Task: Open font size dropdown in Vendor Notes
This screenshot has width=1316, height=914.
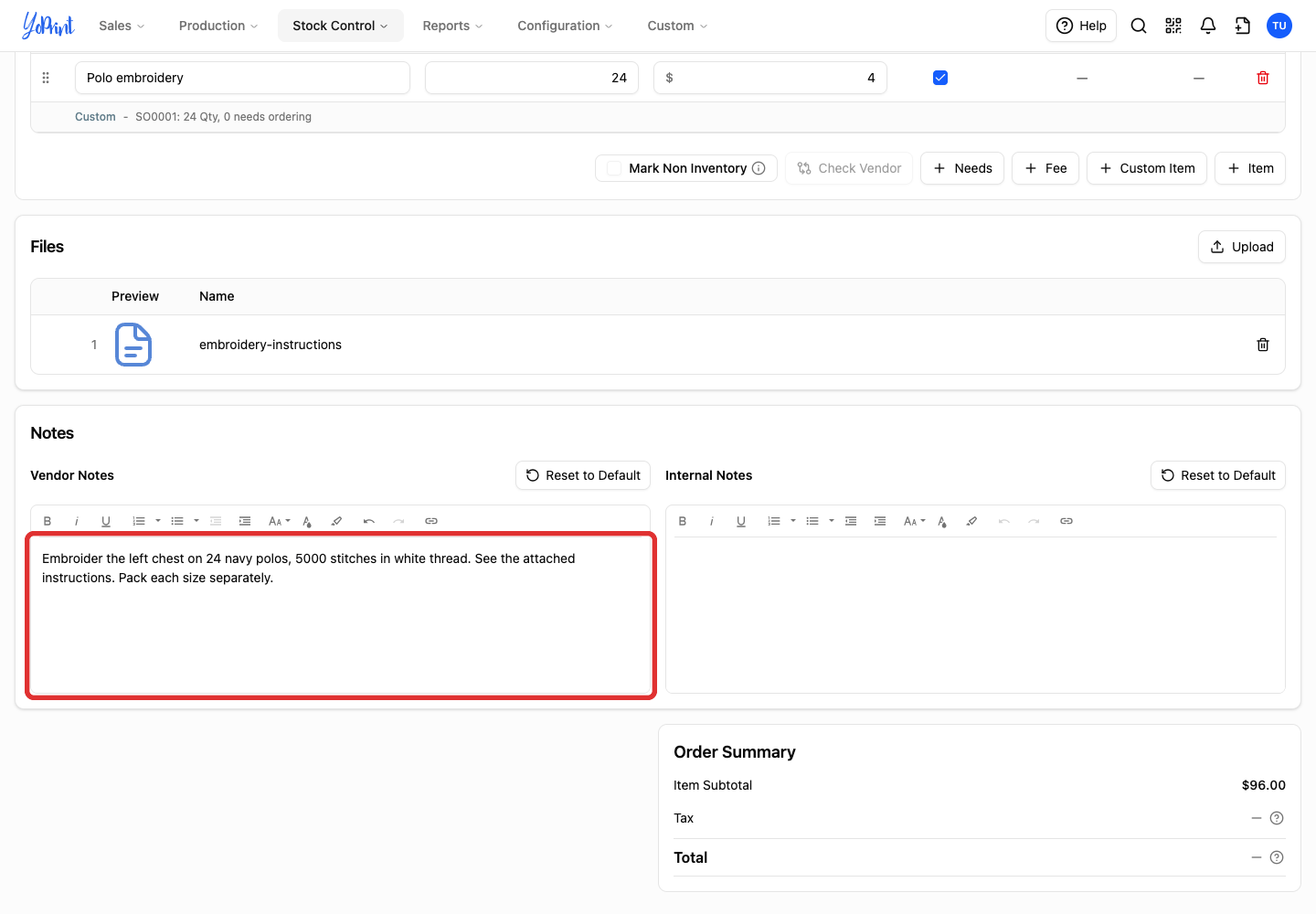Action: (x=280, y=521)
